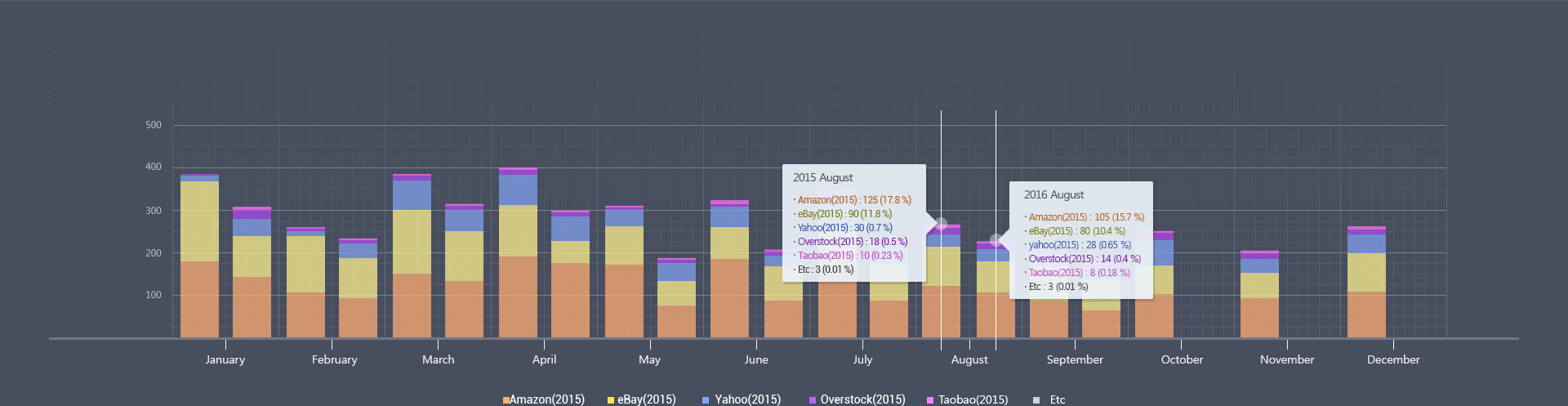Click the May axis label

[650, 359]
